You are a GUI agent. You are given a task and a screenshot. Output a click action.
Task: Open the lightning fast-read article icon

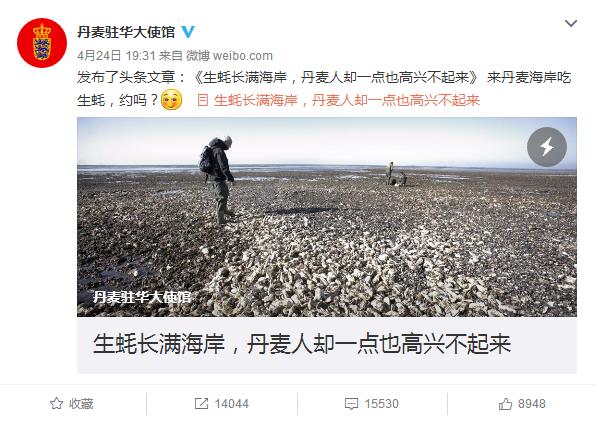pos(547,147)
